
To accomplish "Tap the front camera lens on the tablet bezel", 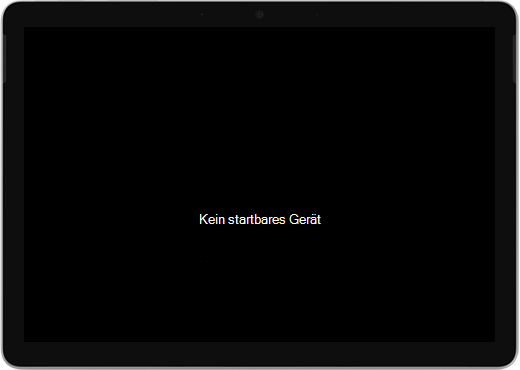I will tap(259, 14).
